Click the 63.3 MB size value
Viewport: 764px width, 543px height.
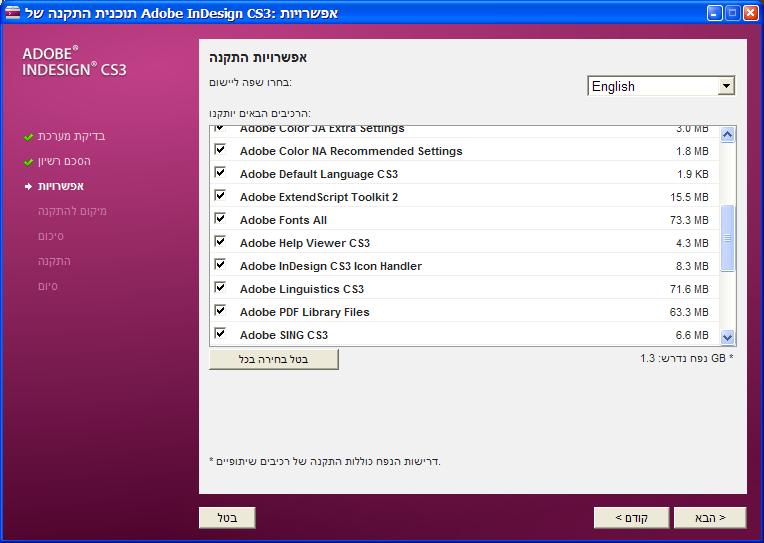(689, 312)
